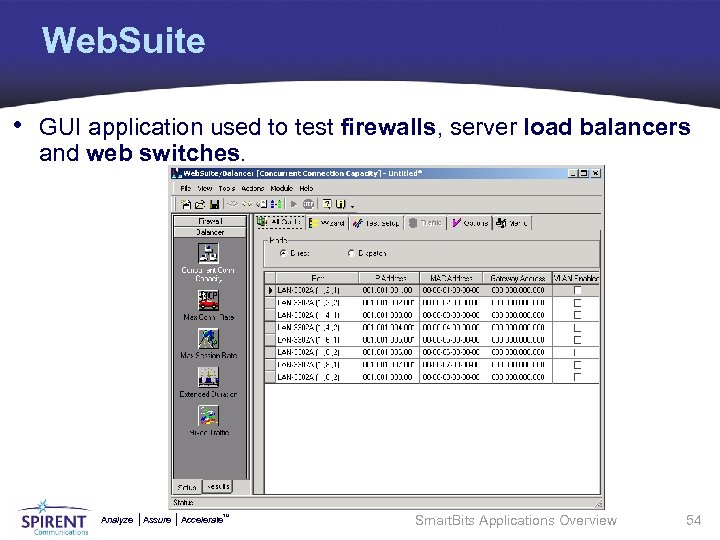
Task: Click the arrow row selector of first row
Action: click(x=270, y=290)
